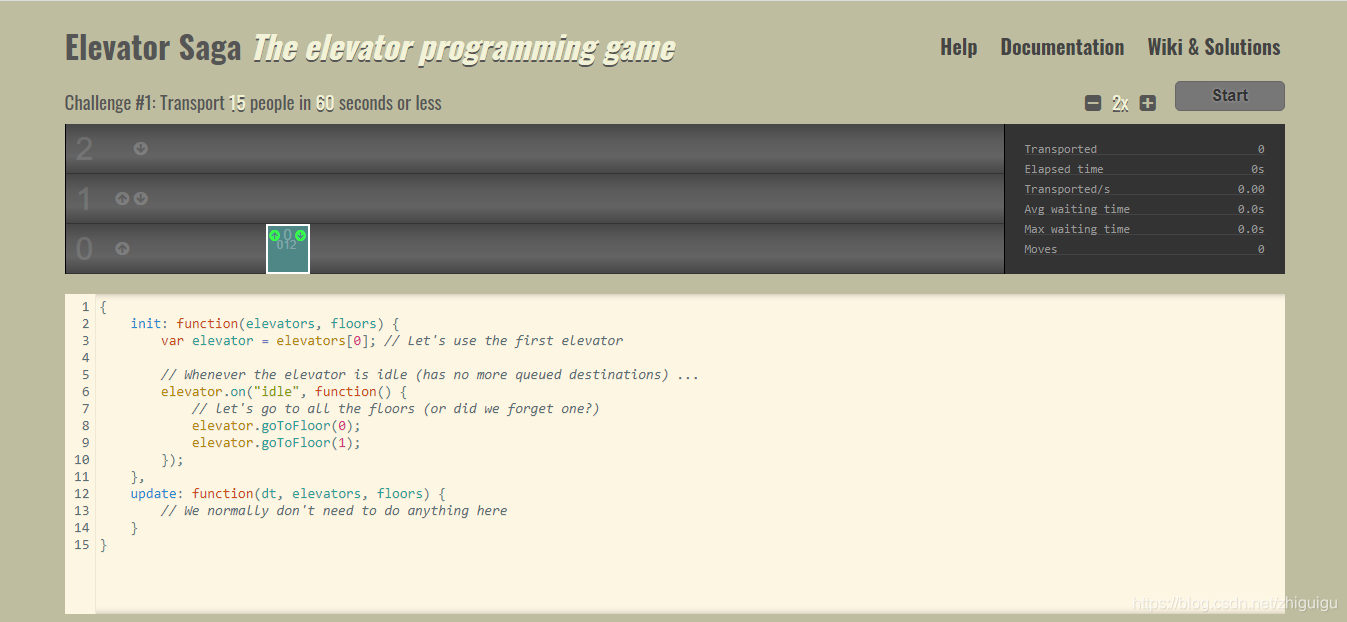Image resolution: width=1347 pixels, height=622 pixels.
Task: Click the elevator's green up indicator
Action: 275,235
